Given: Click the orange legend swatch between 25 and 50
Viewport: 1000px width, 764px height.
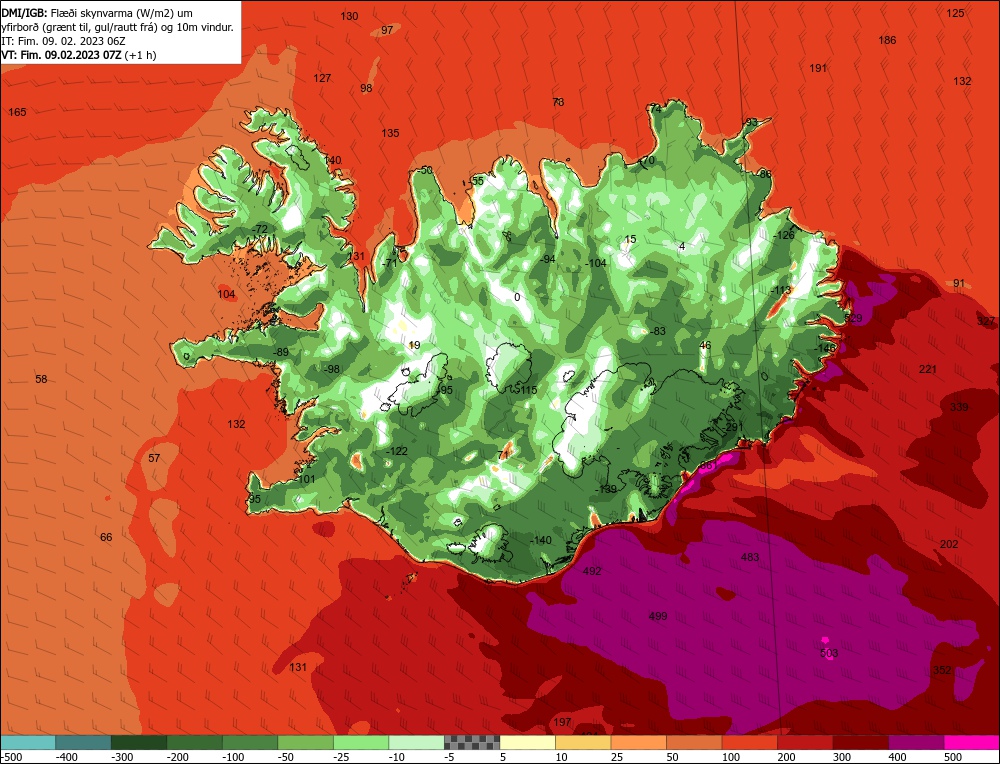Looking at the screenshot, I should pyautogui.click(x=638, y=742).
